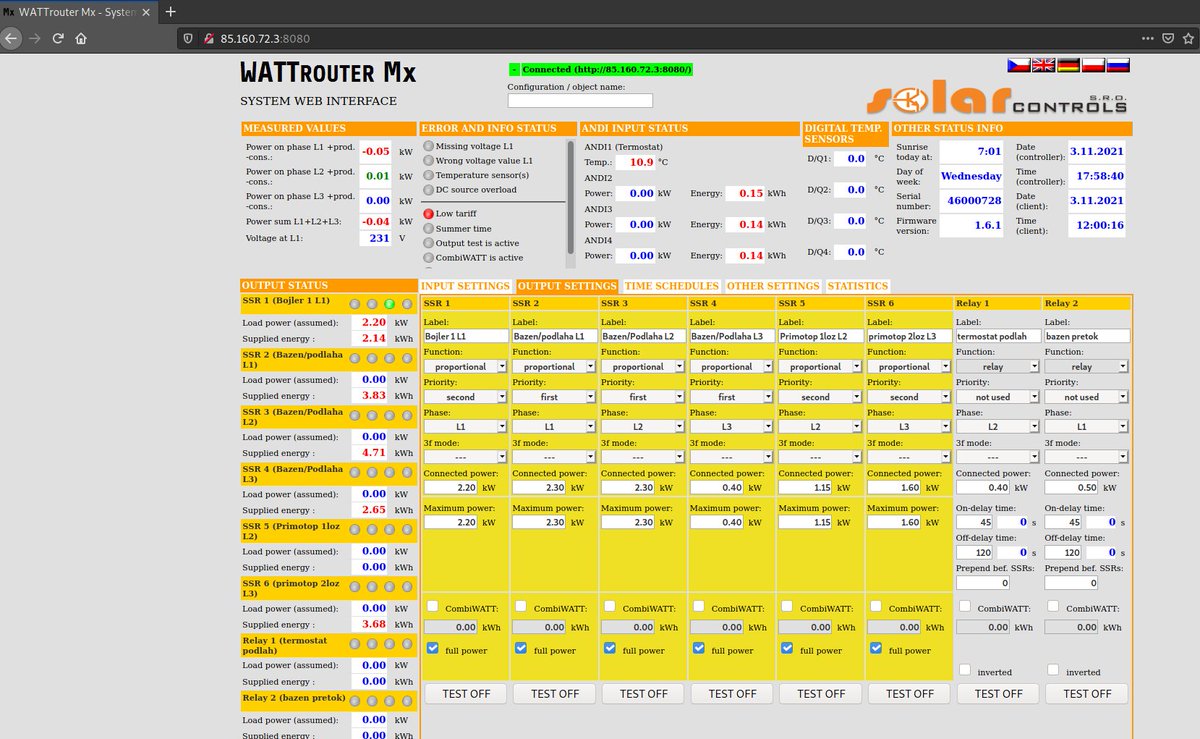Click the Output test is active indicator
Image resolution: width=1200 pixels, height=739 pixels.
click(428, 242)
